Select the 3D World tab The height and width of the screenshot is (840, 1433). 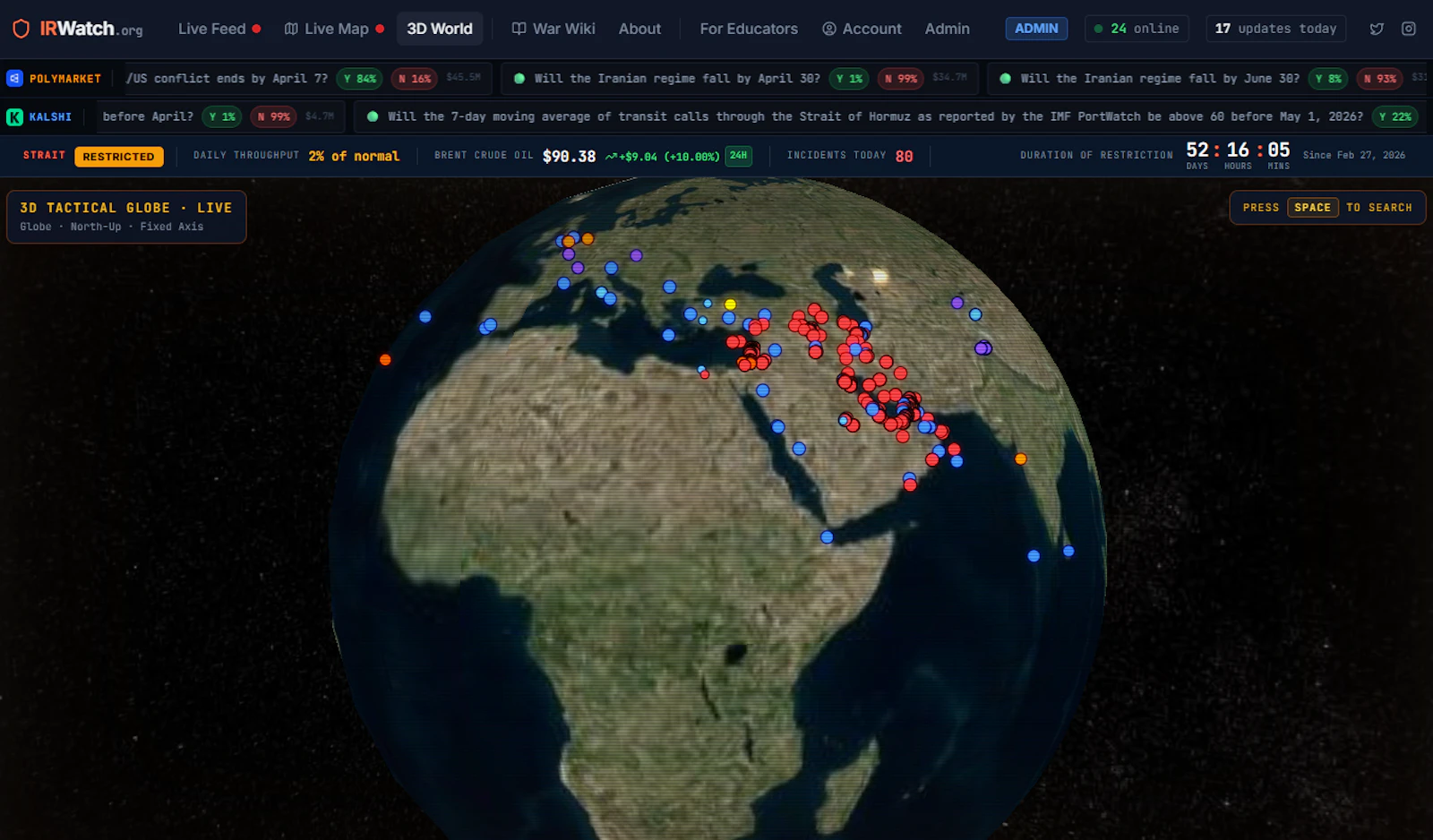coord(440,29)
